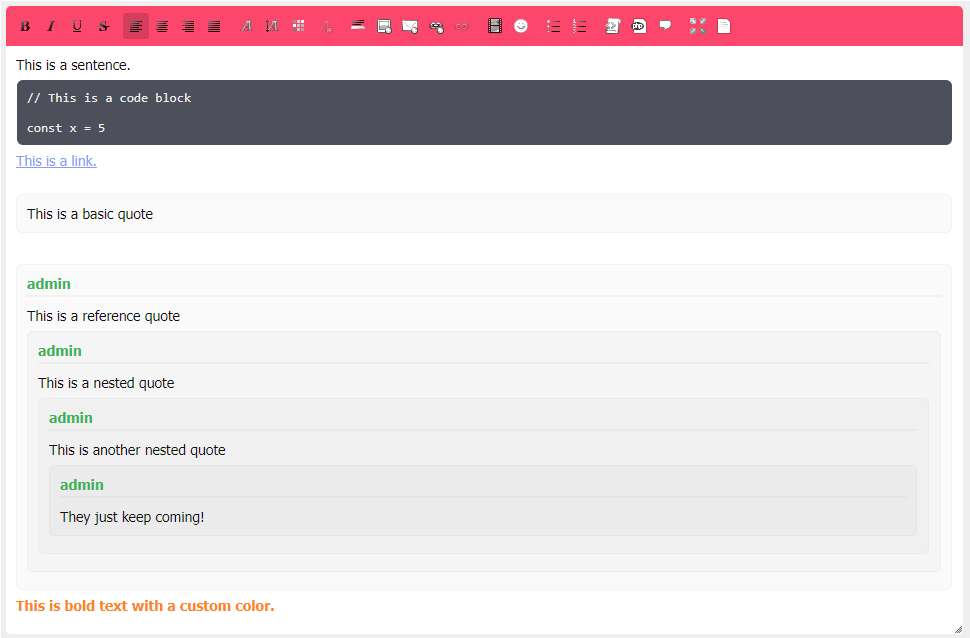This screenshot has height=638, width=970.
Task: Insert PHP code block
Action: (x=639, y=26)
